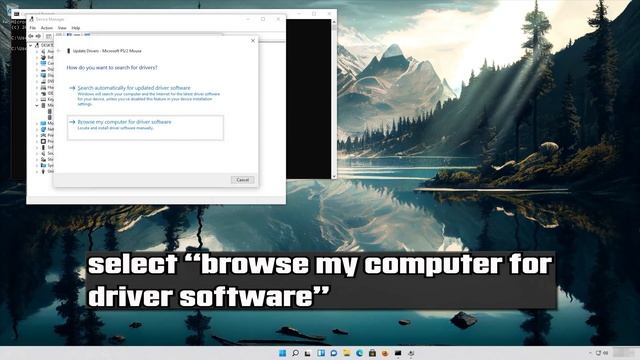This screenshot has height=360, width=640.
Task: Select the Print queues category icon
Action: tap(43, 135)
